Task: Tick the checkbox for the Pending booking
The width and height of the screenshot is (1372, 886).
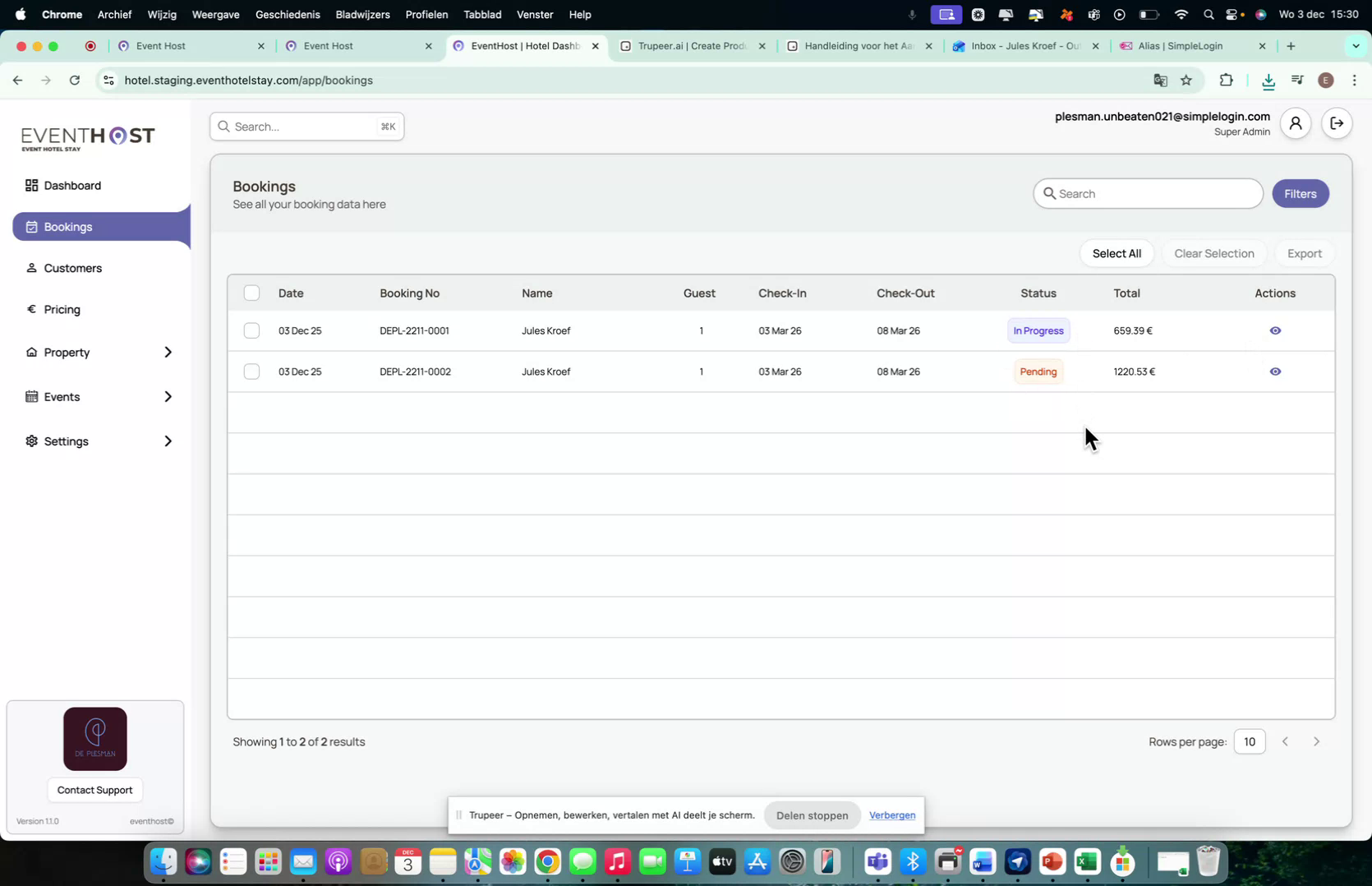Action: click(x=252, y=371)
